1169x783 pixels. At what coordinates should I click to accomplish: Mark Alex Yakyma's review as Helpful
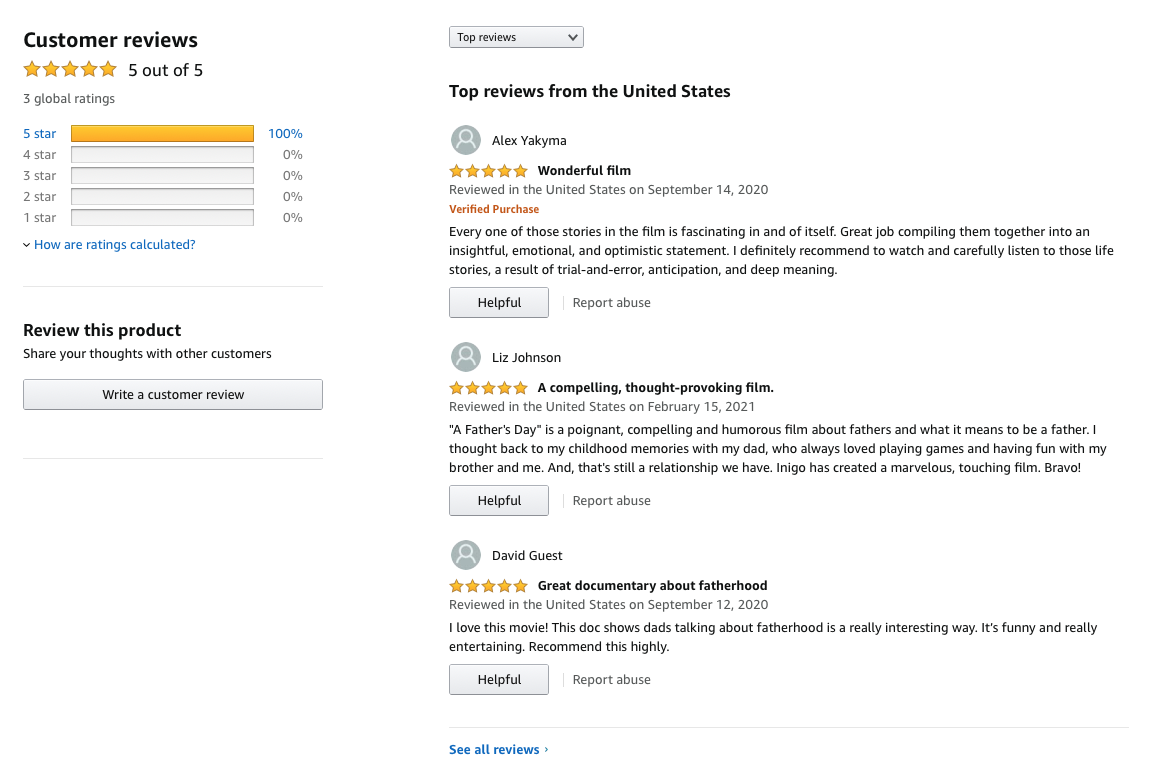click(x=499, y=303)
